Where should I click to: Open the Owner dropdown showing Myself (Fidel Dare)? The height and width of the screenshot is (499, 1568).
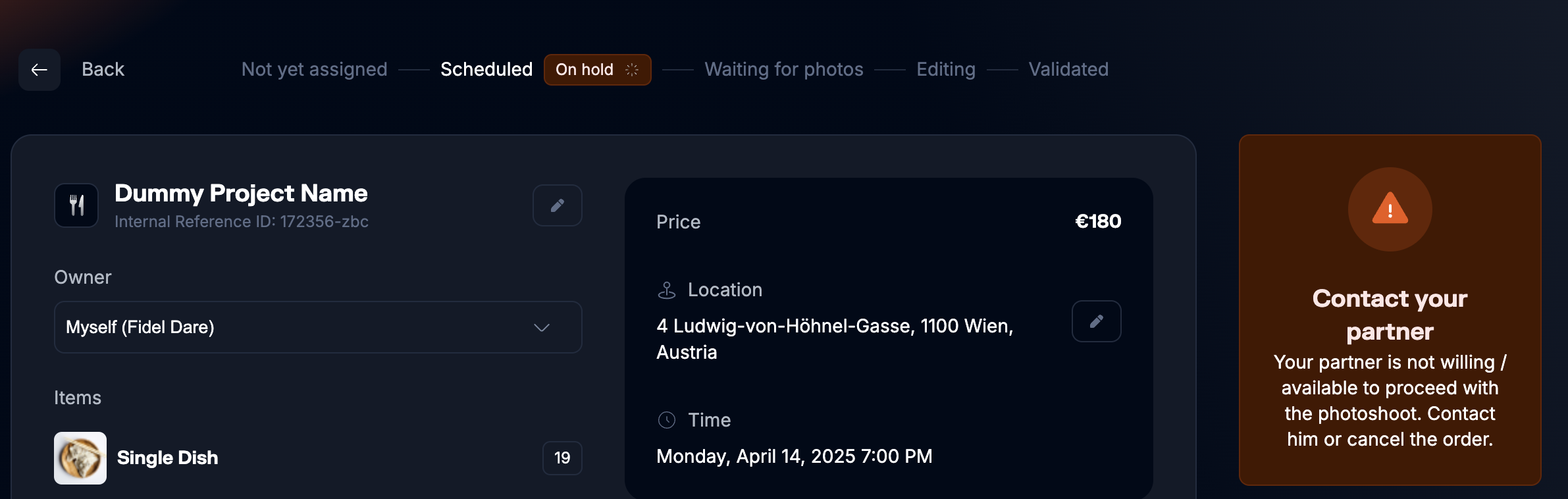point(318,327)
